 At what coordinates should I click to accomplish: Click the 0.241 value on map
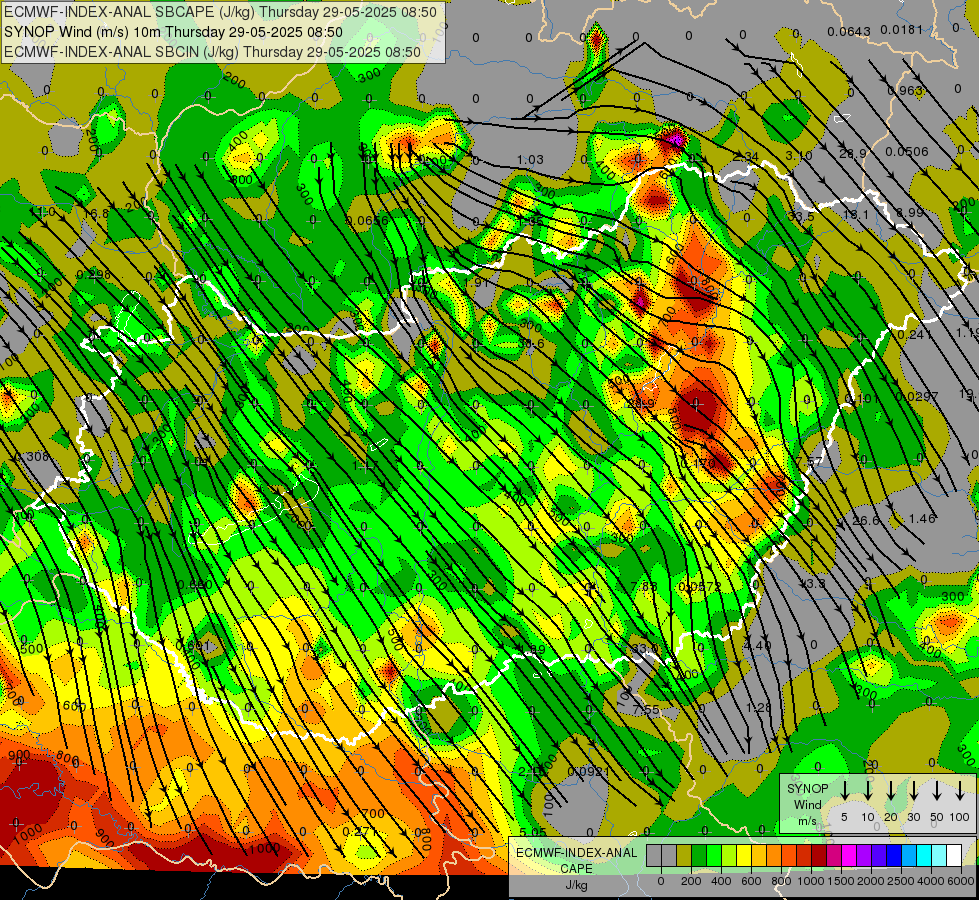pyautogui.click(x=915, y=335)
